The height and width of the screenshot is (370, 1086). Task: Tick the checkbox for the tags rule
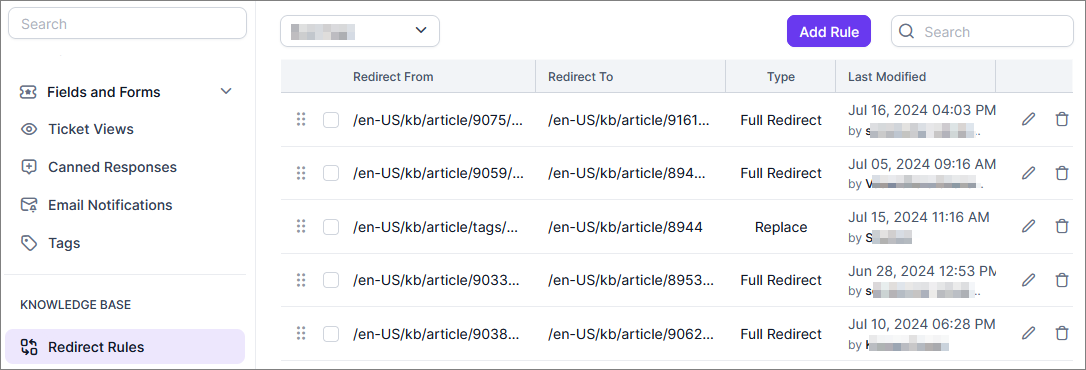(331, 227)
